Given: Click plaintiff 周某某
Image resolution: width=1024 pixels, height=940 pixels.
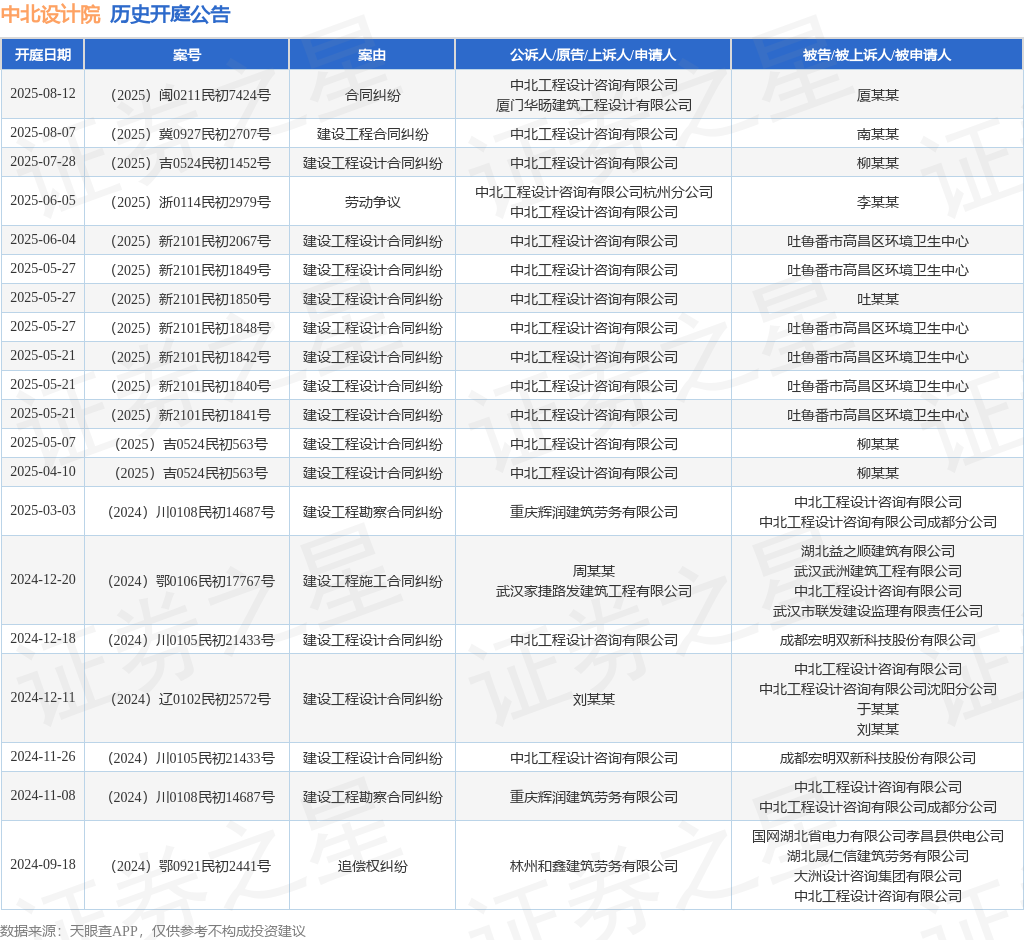Looking at the screenshot, I should [x=593, y=572].
